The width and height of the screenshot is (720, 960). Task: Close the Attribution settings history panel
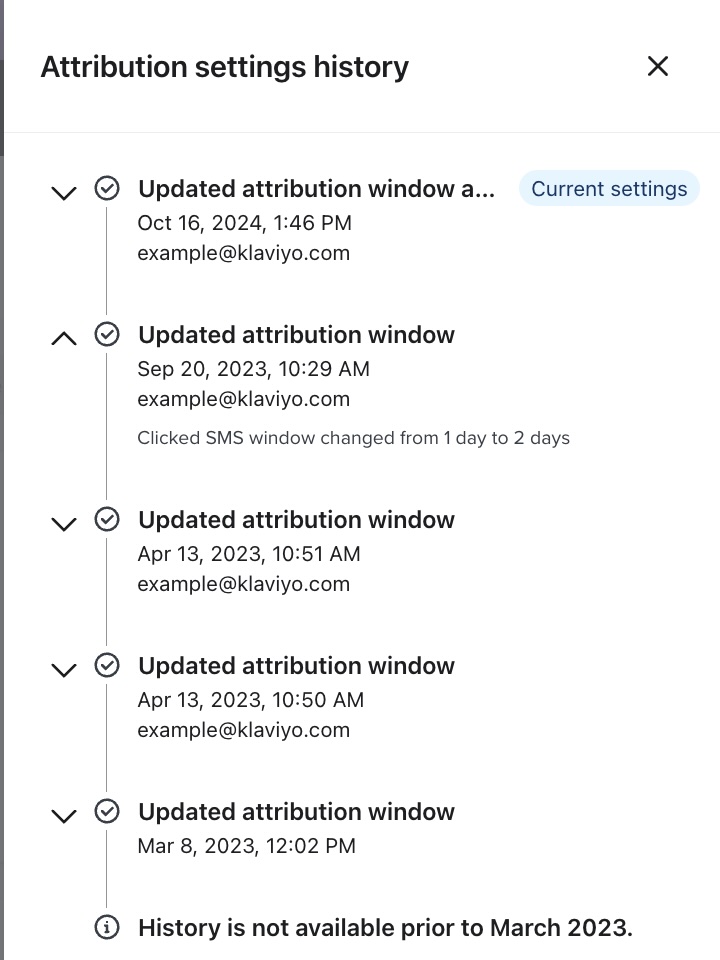click(x=657, y=66)
